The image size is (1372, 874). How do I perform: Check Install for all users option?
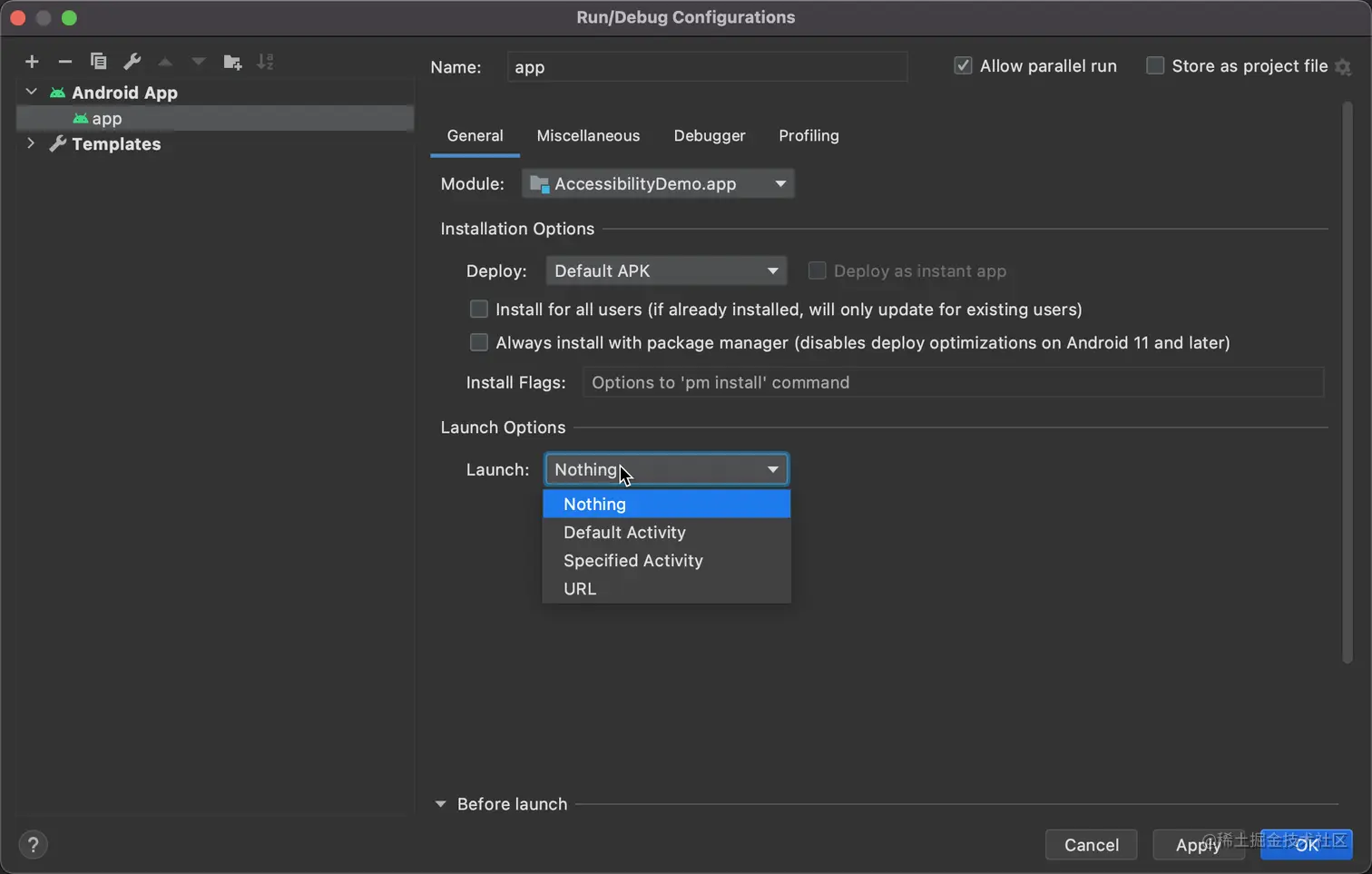[x=478, y=309]
